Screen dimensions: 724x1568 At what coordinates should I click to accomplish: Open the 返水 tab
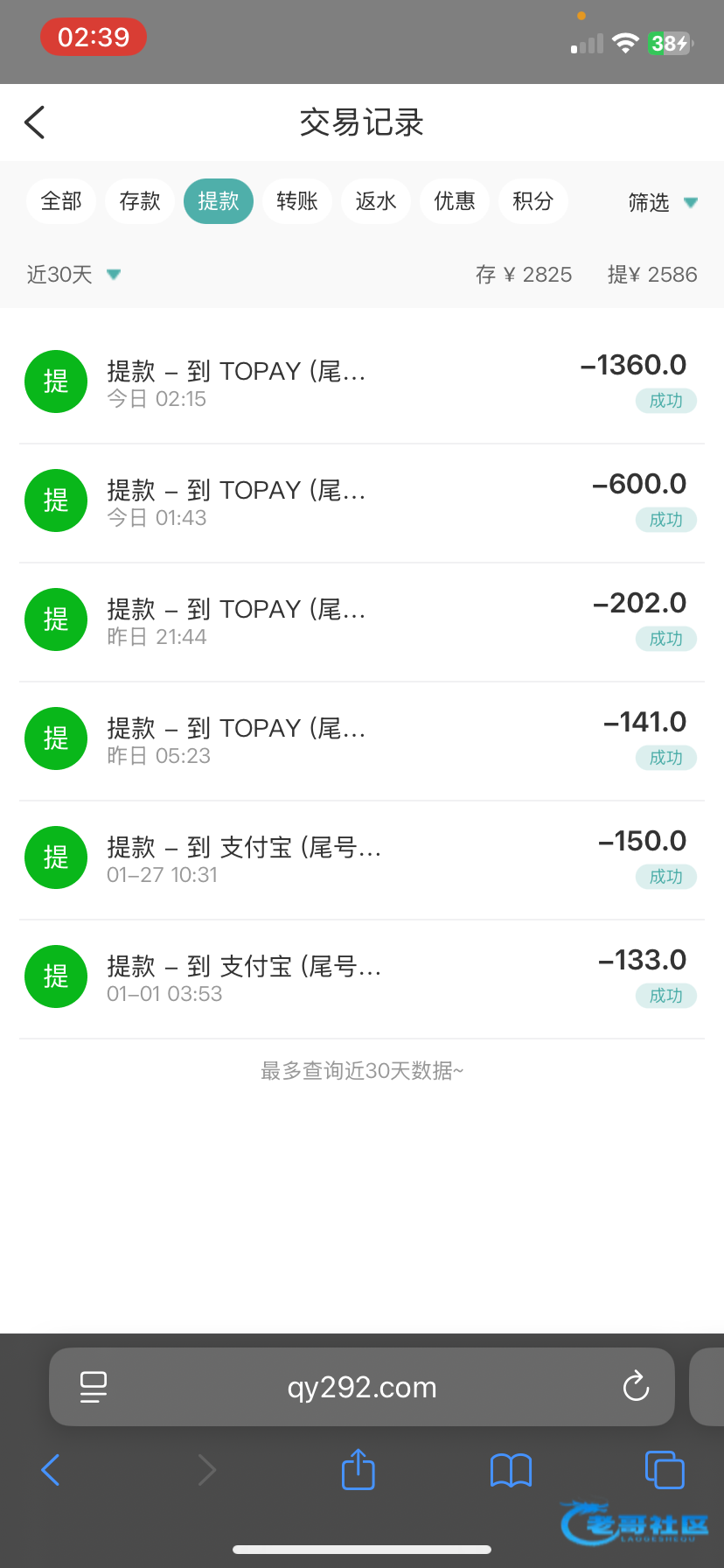point(376,201)
